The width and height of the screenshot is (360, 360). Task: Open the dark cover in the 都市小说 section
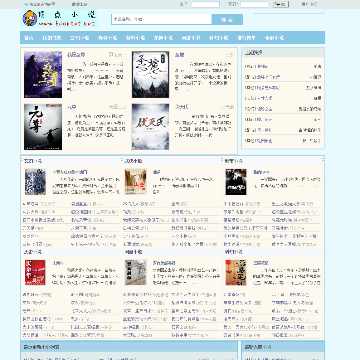click(236, 182)
